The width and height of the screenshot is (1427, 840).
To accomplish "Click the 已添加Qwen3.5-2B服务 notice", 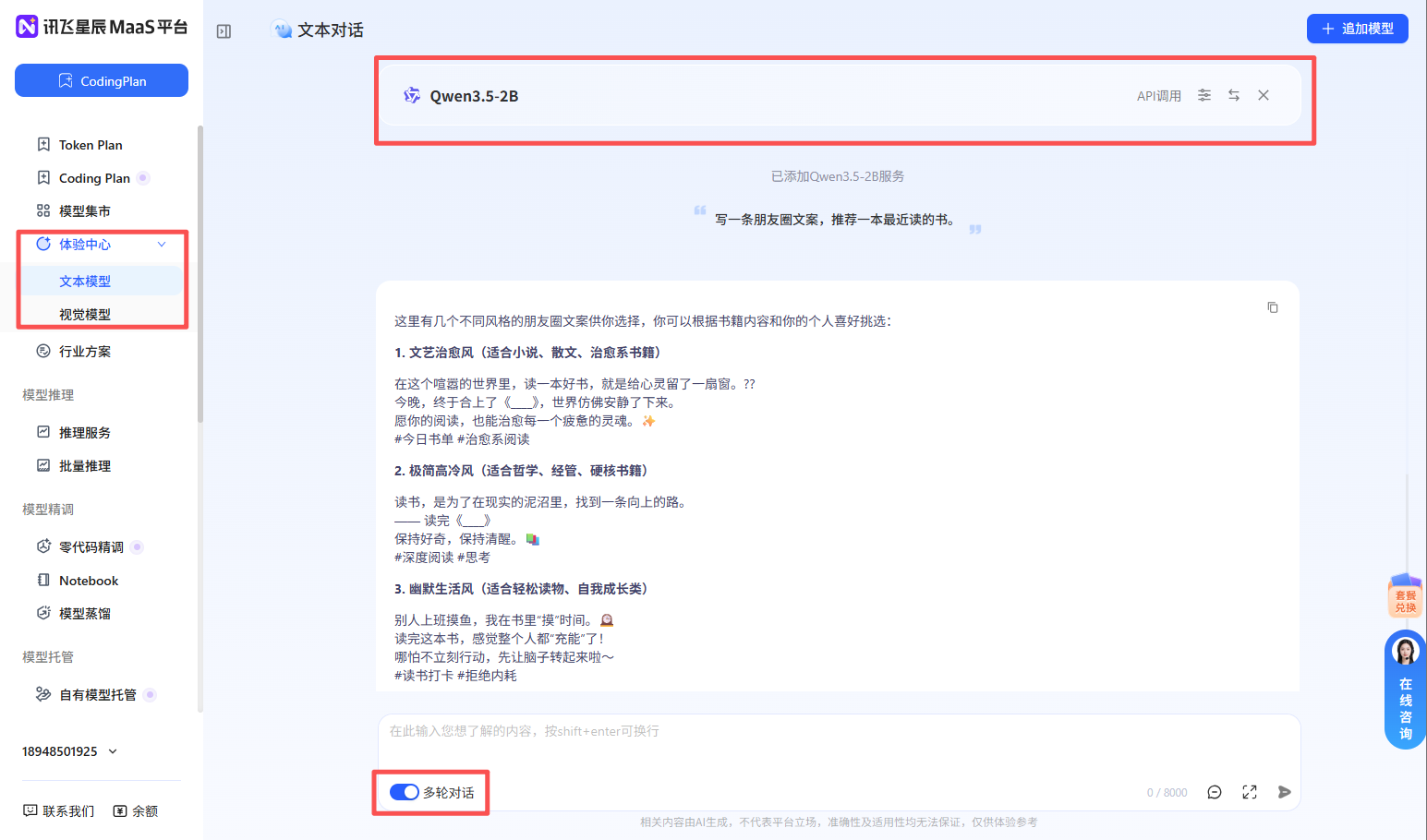I will (838, 176).
